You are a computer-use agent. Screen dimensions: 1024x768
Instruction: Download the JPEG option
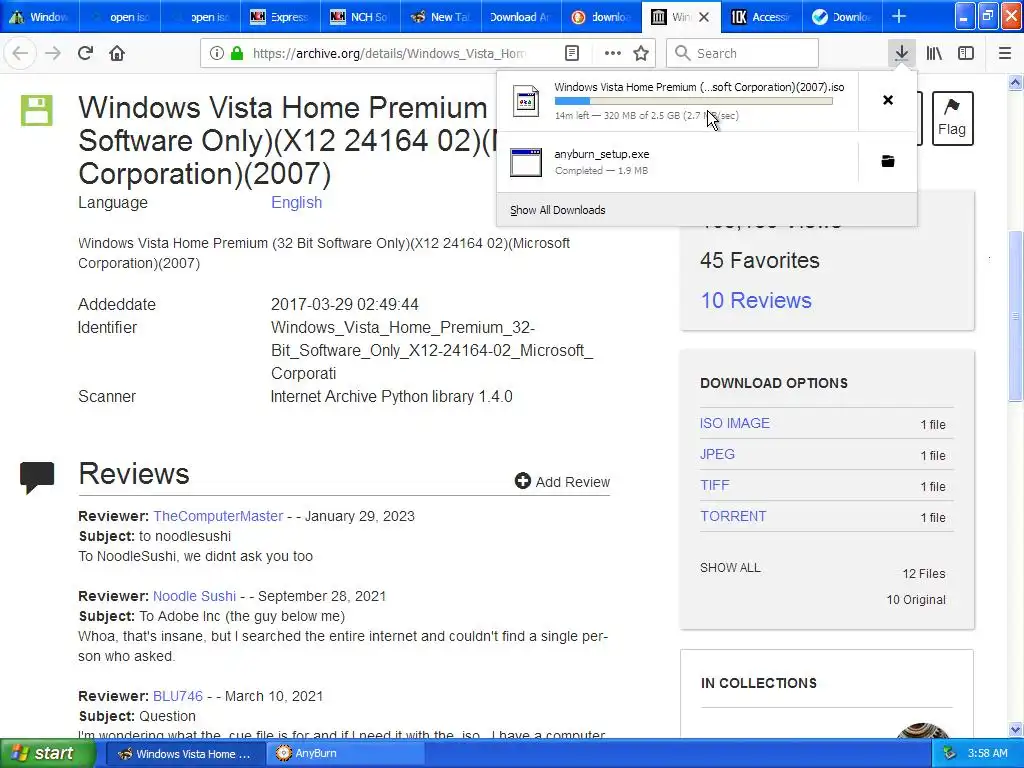(x=717, y=454)
